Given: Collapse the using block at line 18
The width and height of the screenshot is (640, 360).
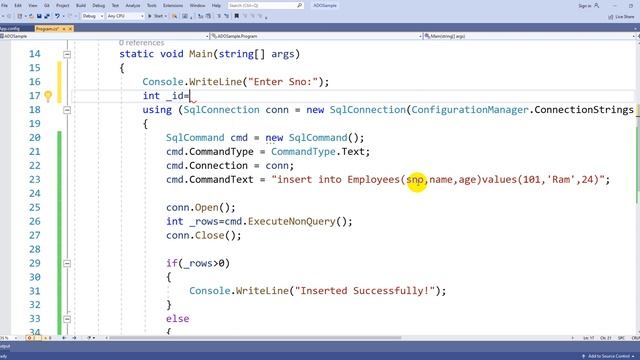Looking at the screenshot, I should click(67, 110).
